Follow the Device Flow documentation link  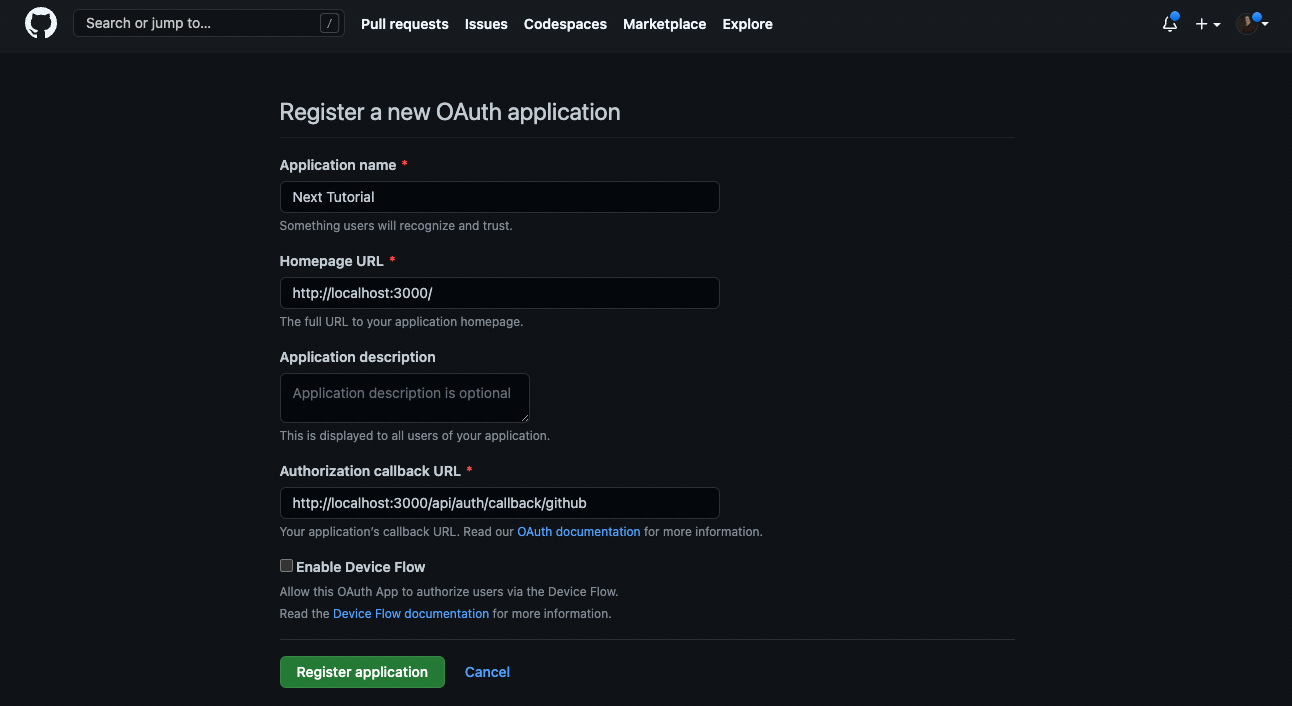(x=410, y=613)
